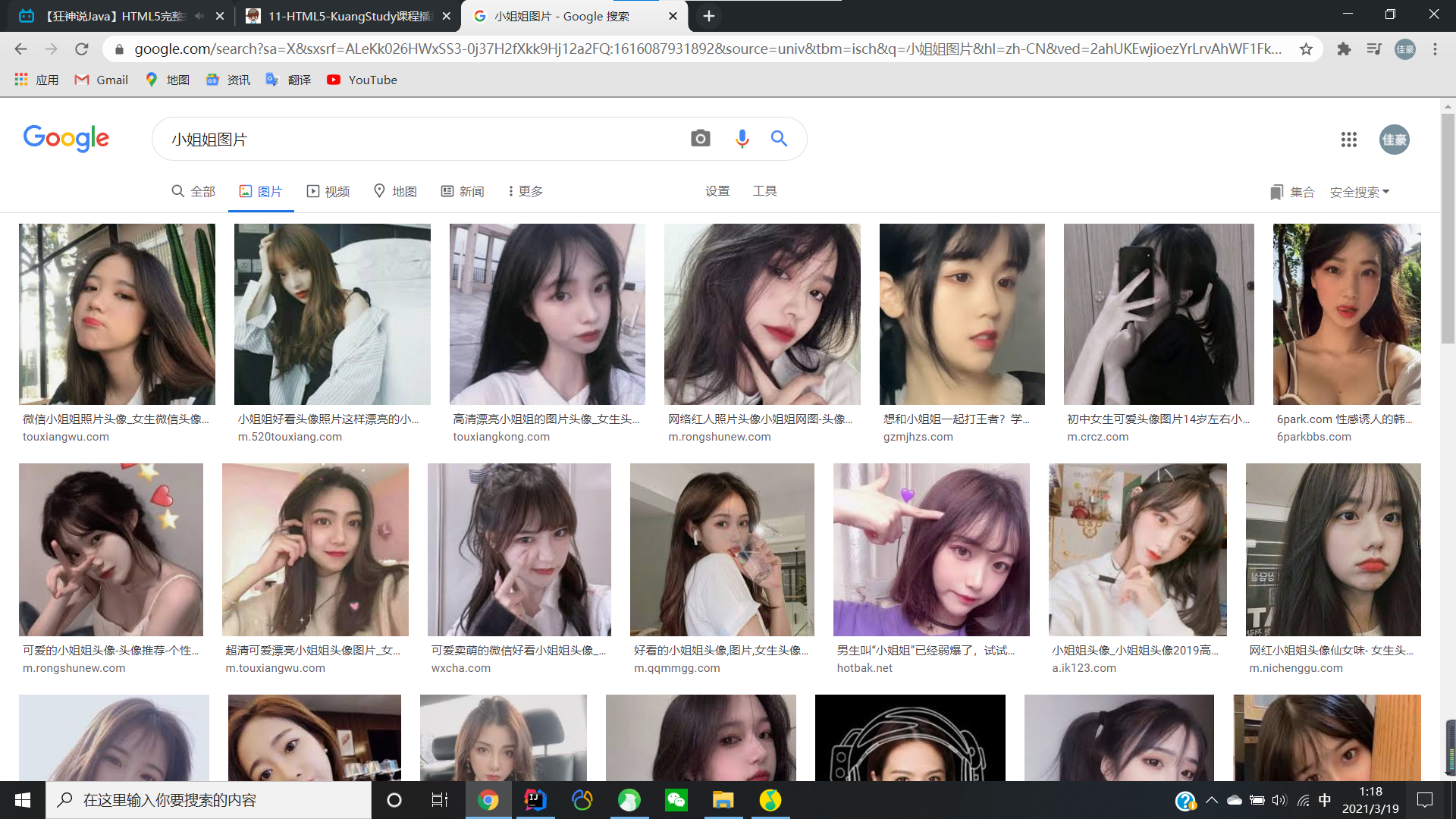The width and height of the screenshot is (1456, 819).
Task: Open the 翻译 bookmark
Action: [x=288, y=80]
